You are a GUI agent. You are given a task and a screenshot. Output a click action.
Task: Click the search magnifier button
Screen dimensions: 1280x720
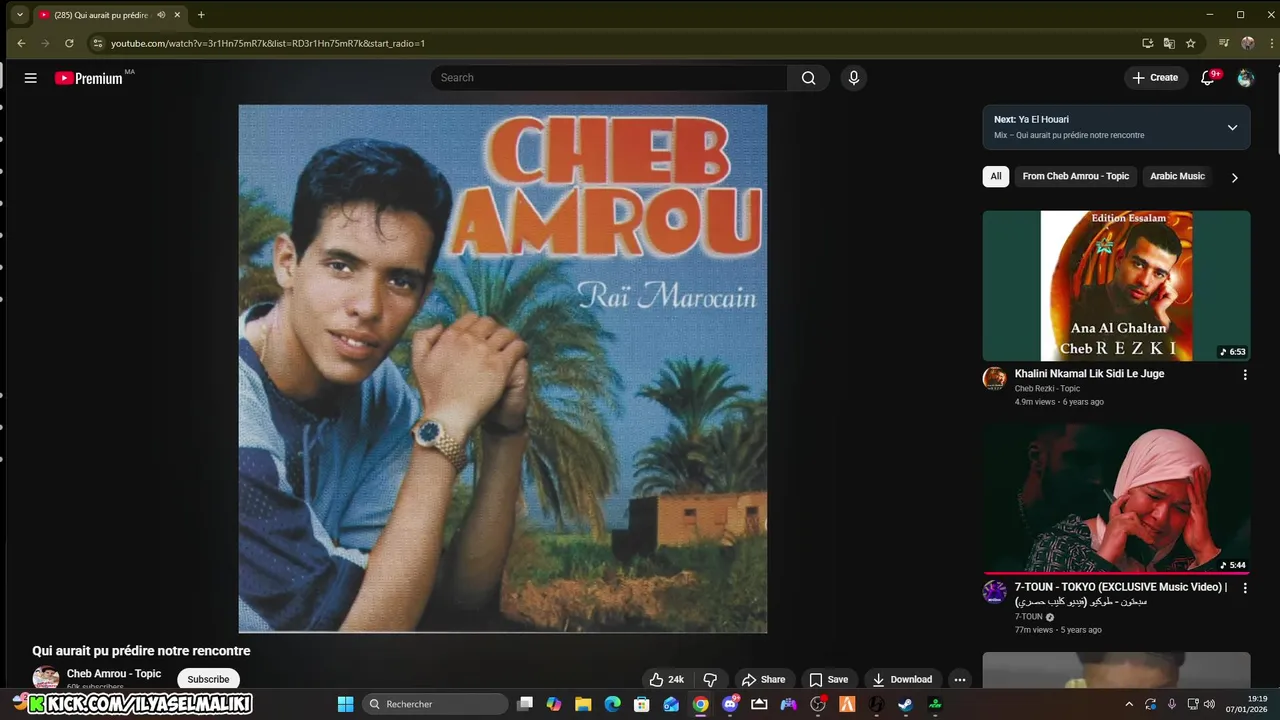(808, 78)
